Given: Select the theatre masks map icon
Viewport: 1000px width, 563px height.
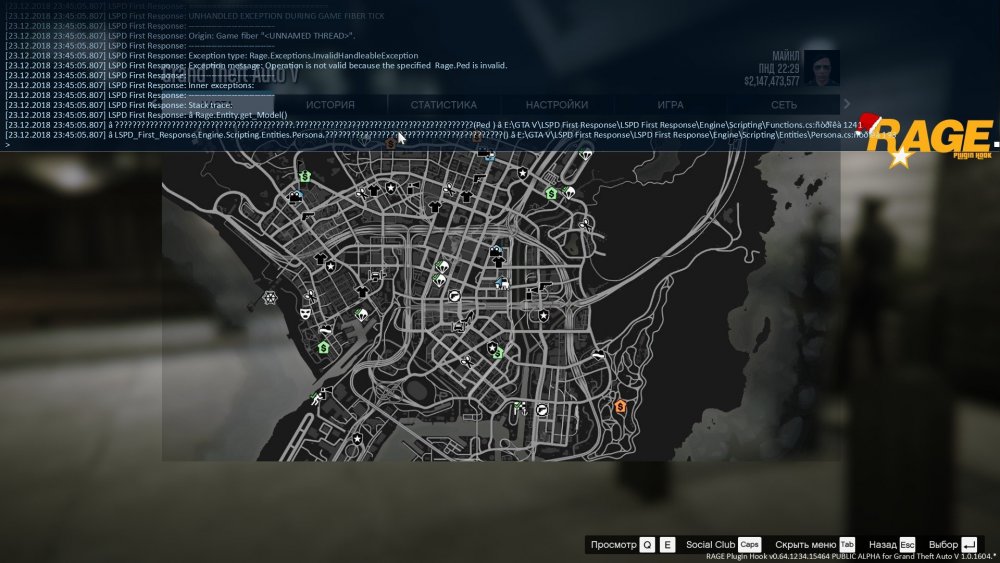Looking at the screenshot, I should (x=305, y=313).
